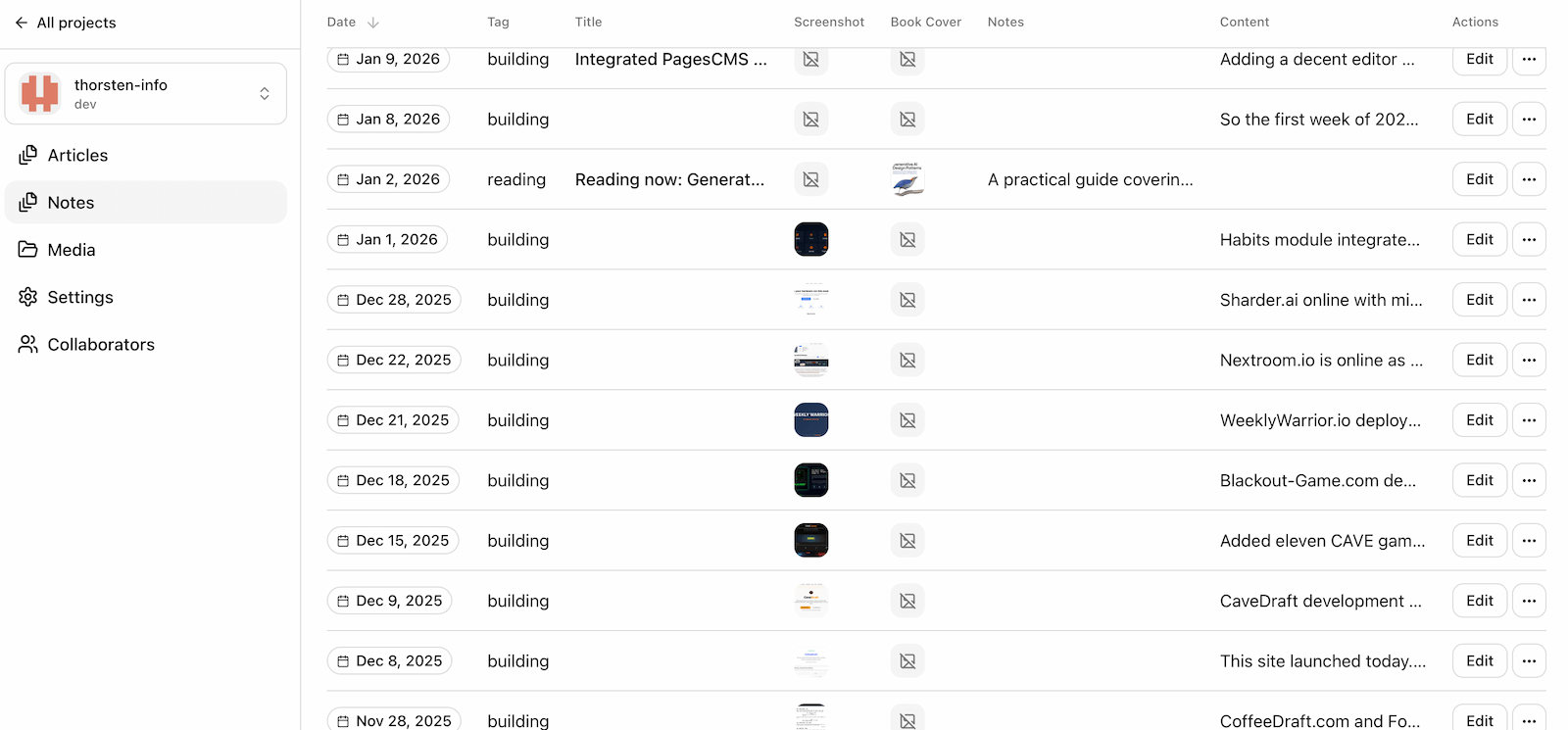Edit the Blackout-Game.com entry
1568x730 pixels.
click(1480, 480)
